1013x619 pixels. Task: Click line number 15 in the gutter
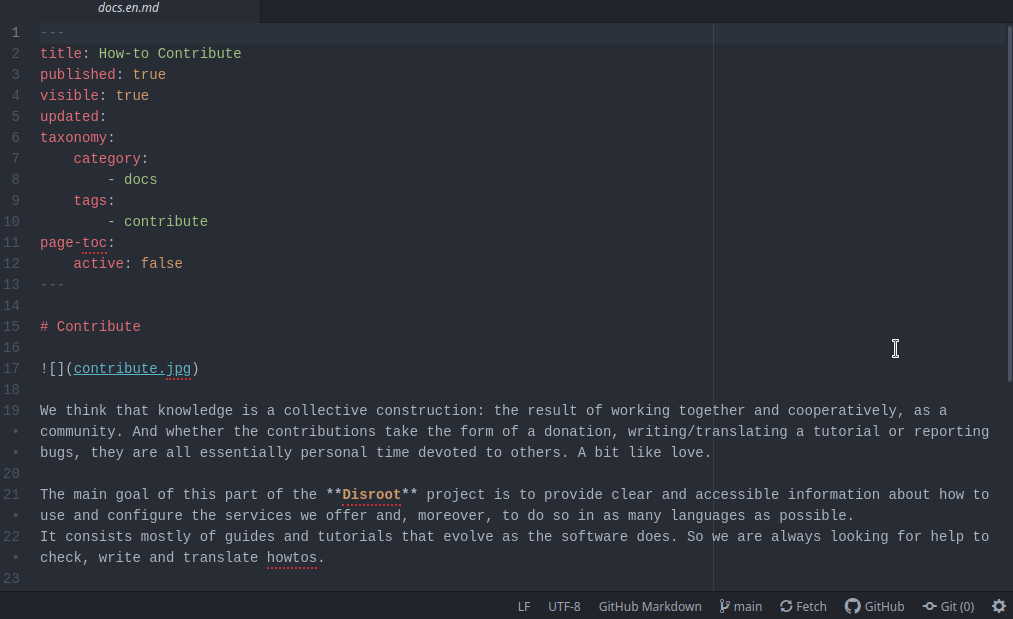pyautogui.click(x=12, y=327)
